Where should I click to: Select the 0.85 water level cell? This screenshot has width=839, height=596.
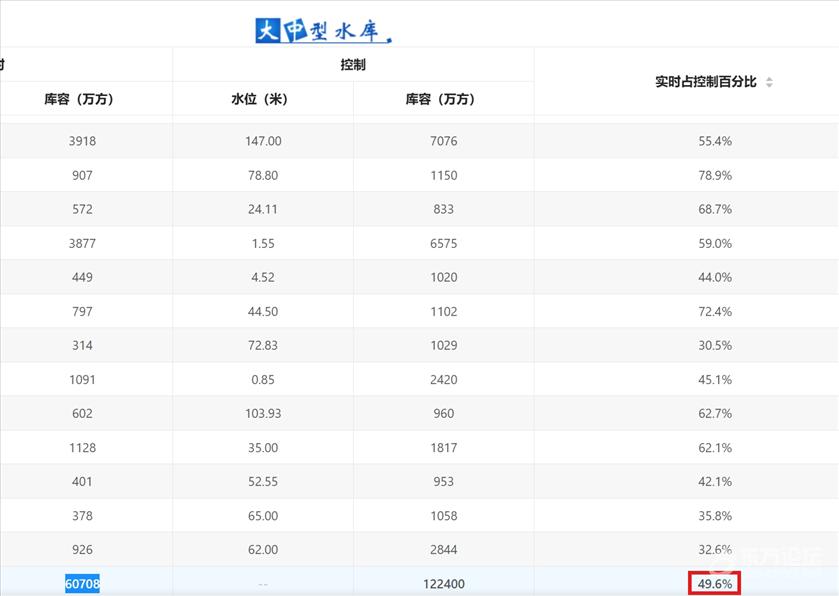263,379
